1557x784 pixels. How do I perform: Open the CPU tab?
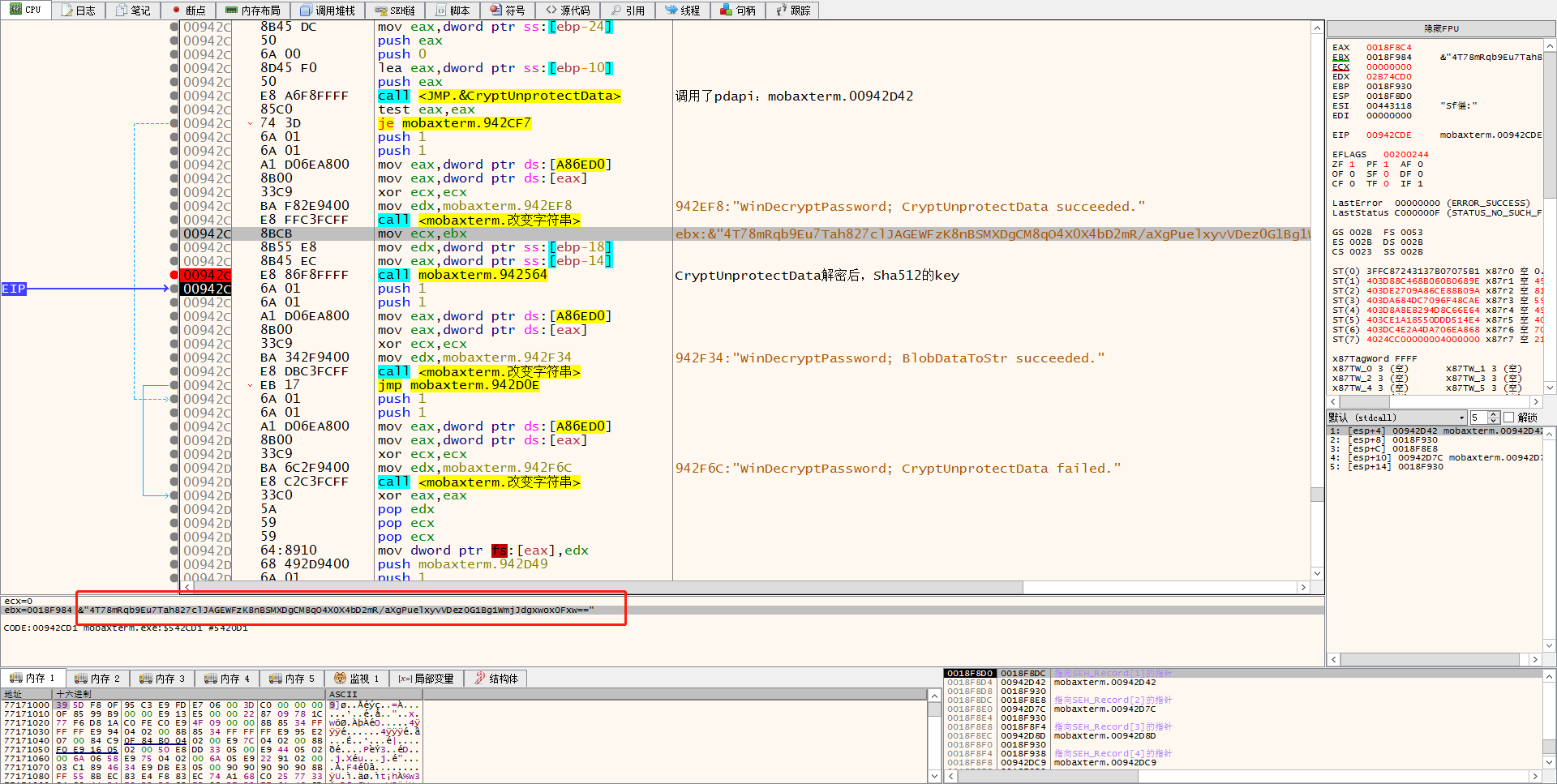[26, 10]
